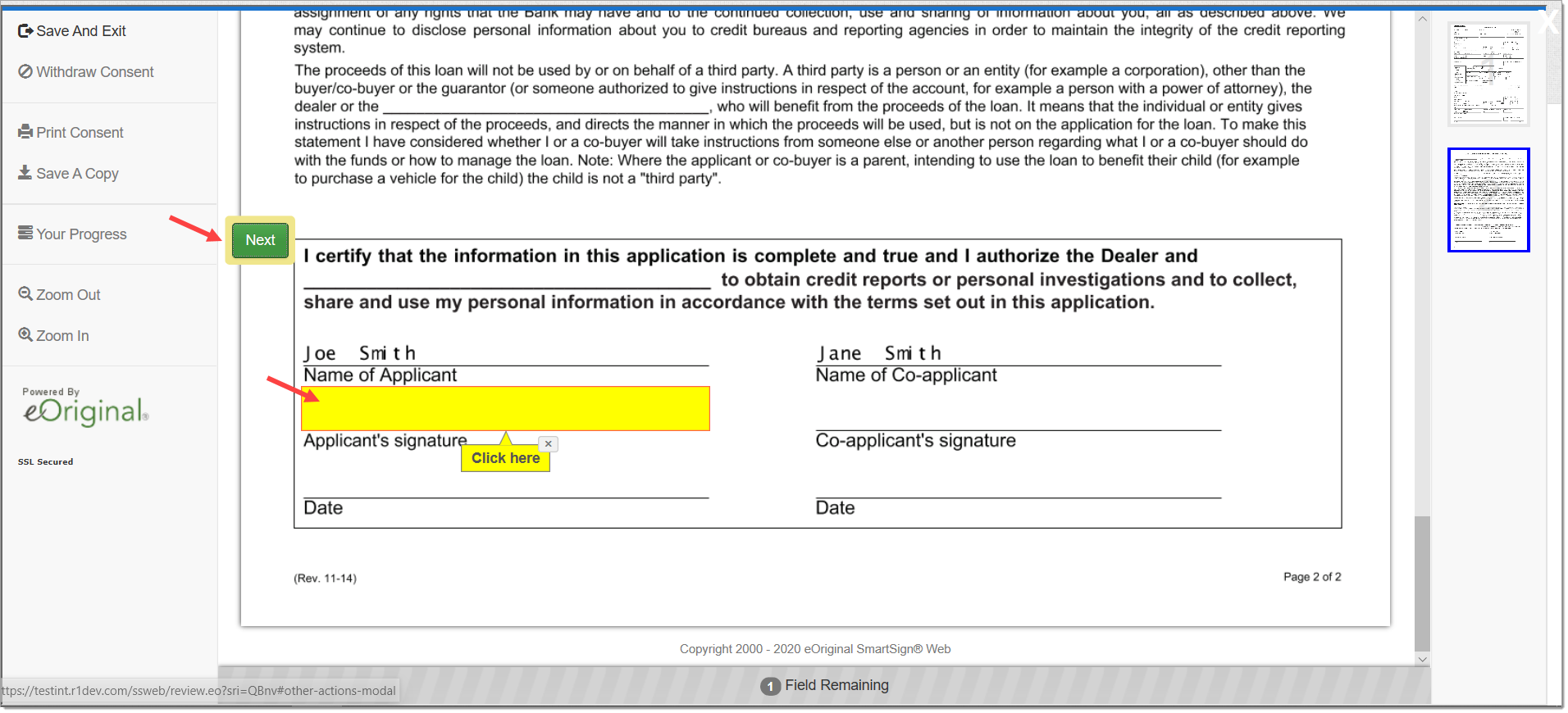The width and height of the screenshot is (1568, 713).
Task: Click the 'Co-applicant's signature' label
Action: coord(915,441)
